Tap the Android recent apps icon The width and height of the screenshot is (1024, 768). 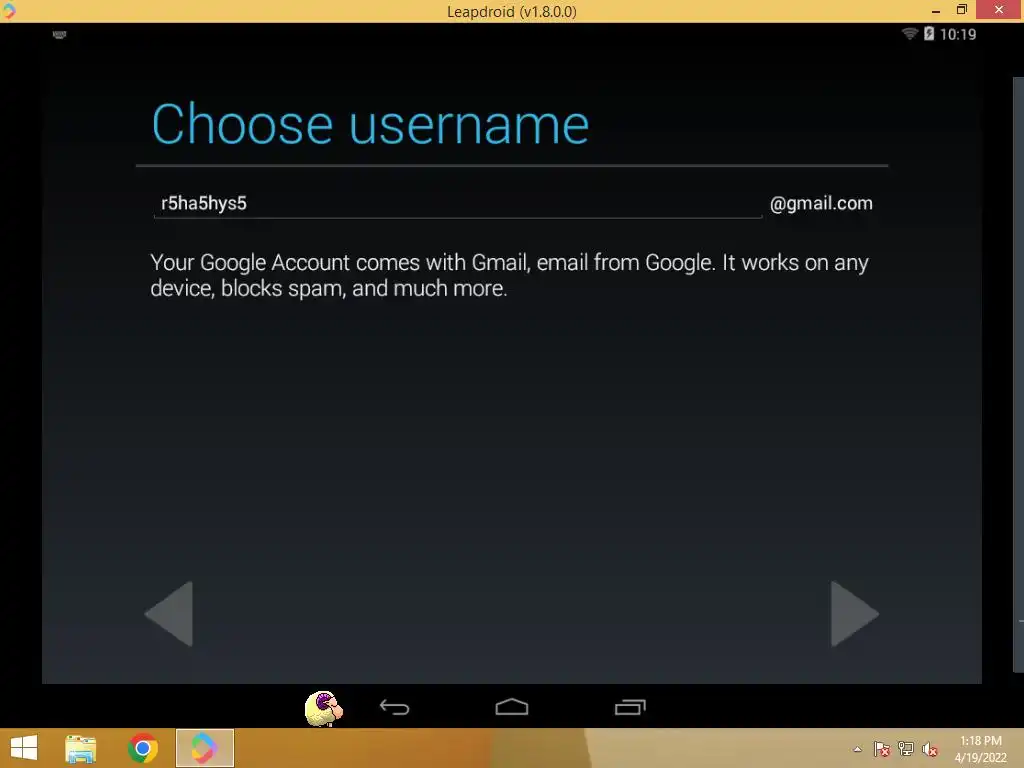[630, 707]
